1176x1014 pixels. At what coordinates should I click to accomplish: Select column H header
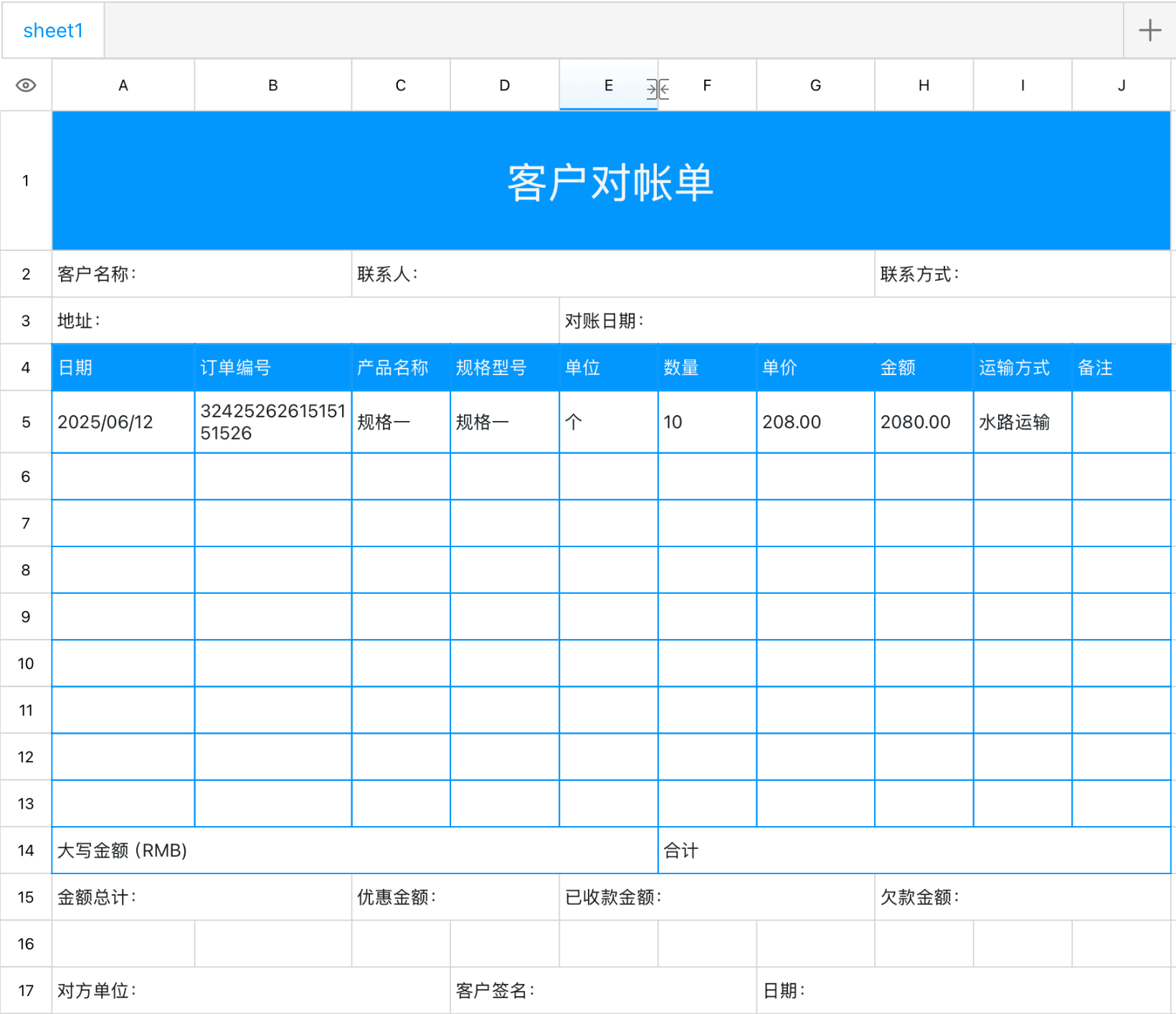point(924,85)
